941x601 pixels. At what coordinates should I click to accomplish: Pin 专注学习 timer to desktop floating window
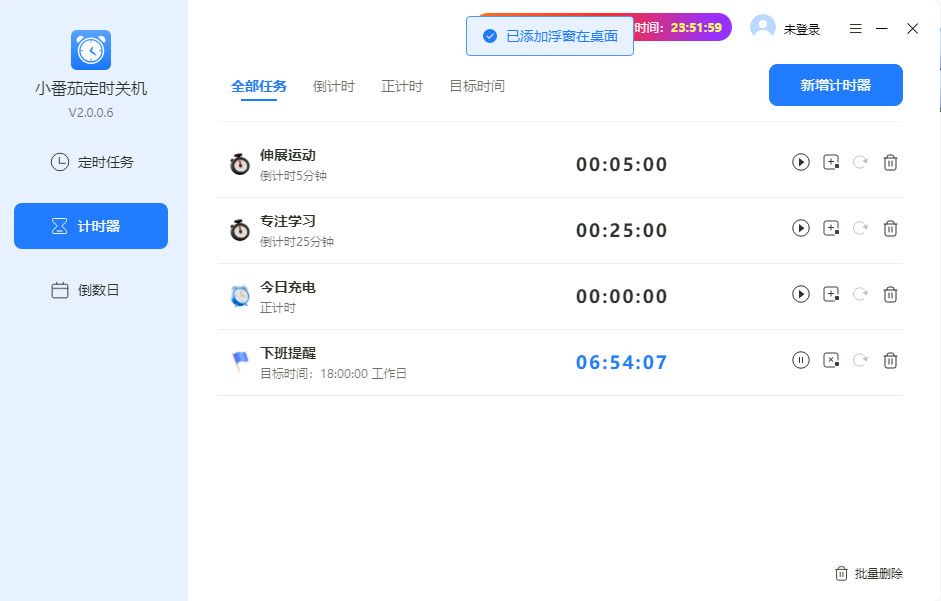830,228
